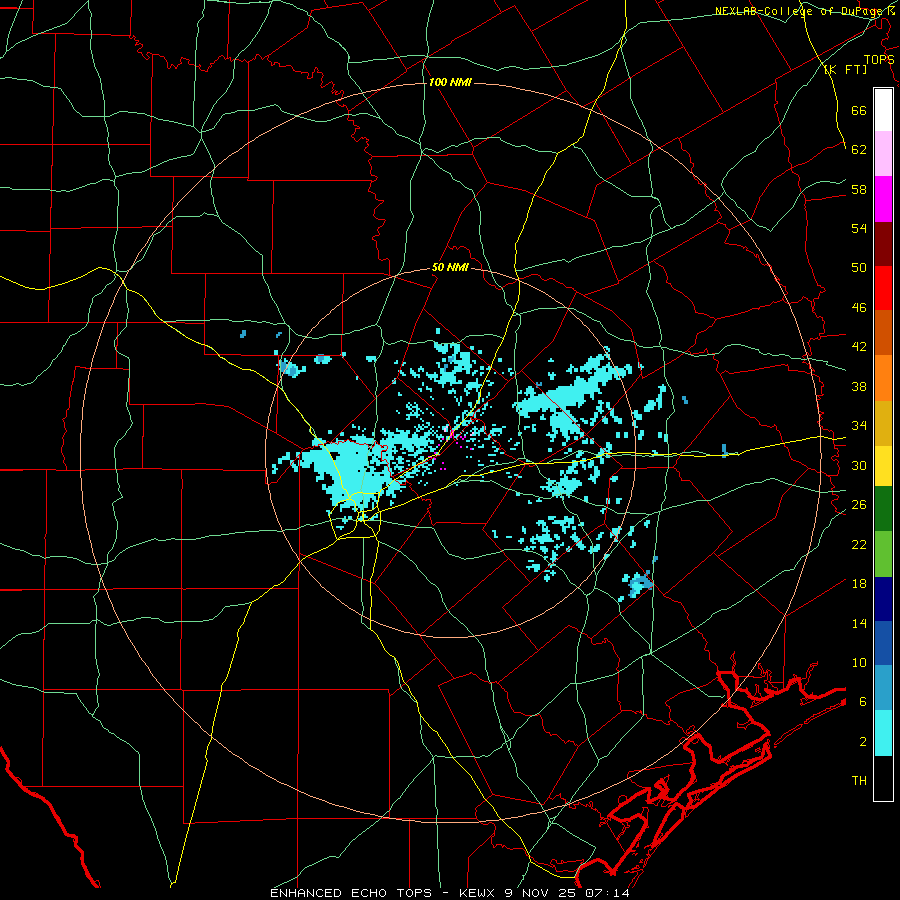Click the black TH threshold swatch

tap(883, 778)
